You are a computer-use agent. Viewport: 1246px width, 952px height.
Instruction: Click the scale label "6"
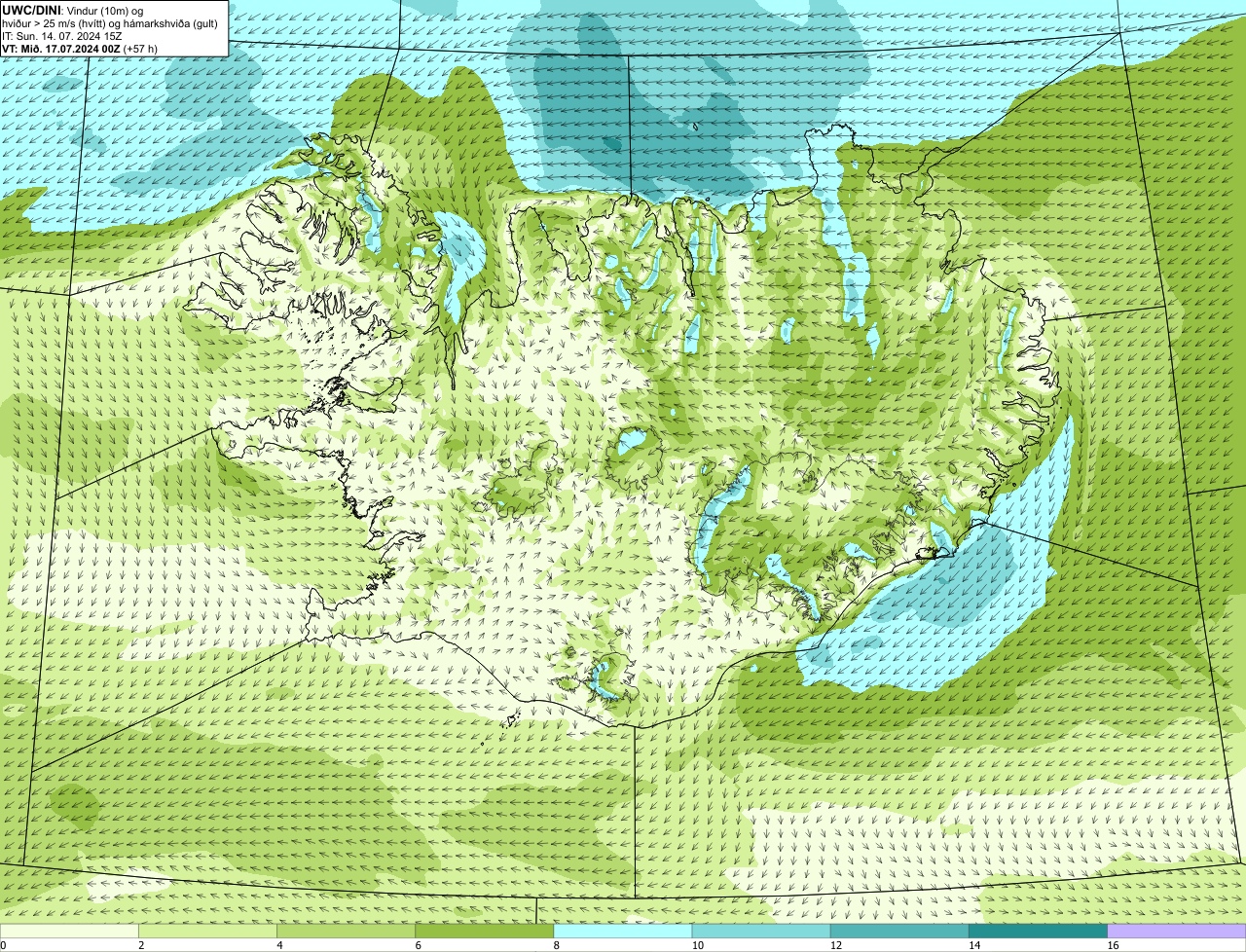point(418,945)
